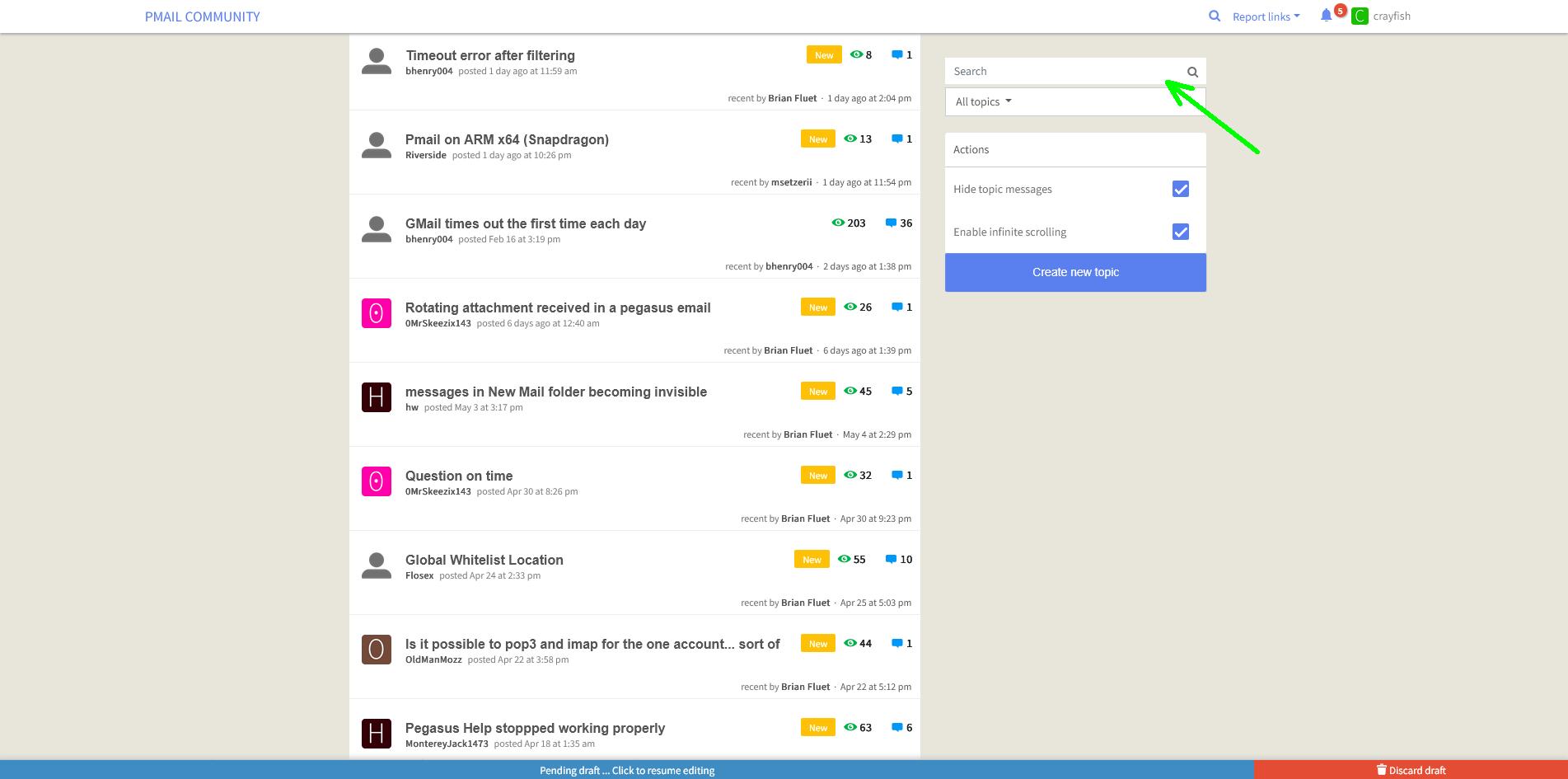Uncheck the Hide topic messages checkbox
Screen dimensions: 1568x779
(x=1180, y=189)
